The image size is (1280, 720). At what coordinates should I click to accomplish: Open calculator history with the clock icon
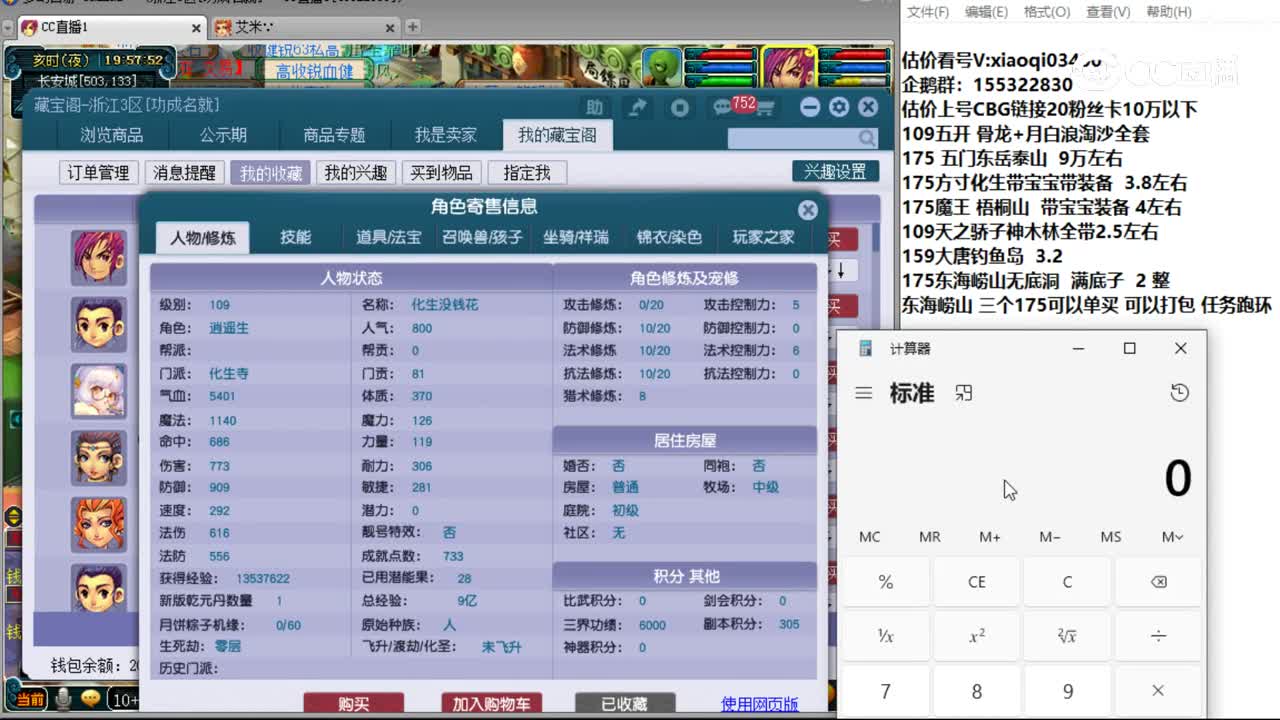pyautogui.click(x=1177, y=394)
